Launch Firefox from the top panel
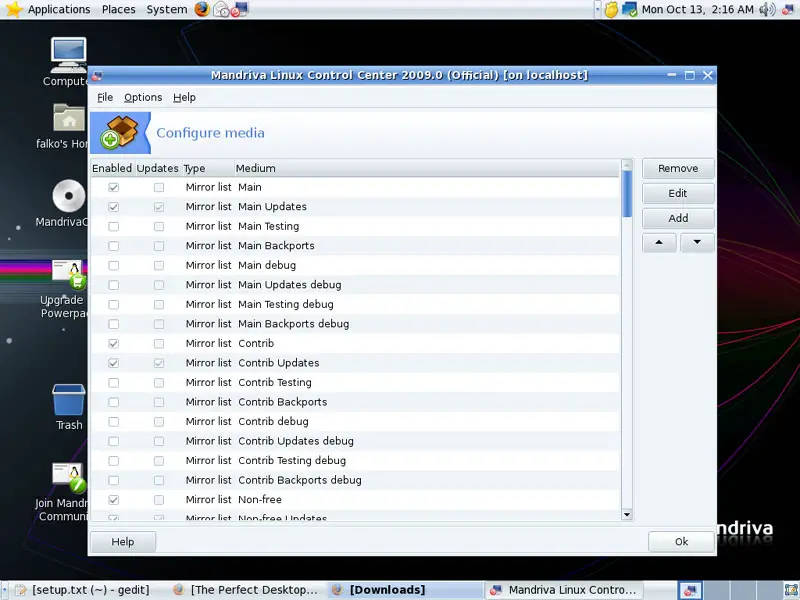 coord(202,9)
